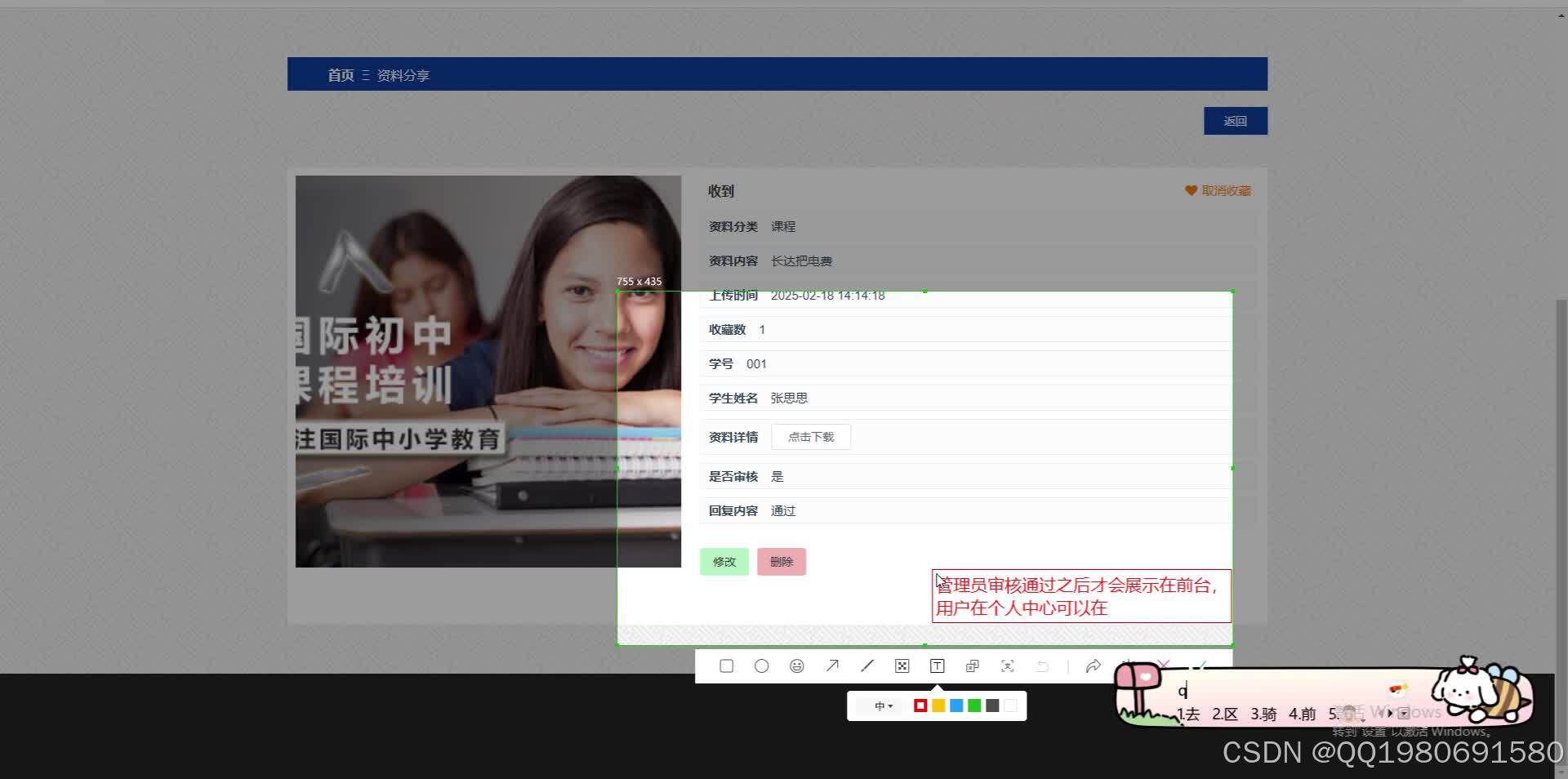Select the text annotation tool
Viewport: 1568px width, 779px height.
tap(937, 666)
